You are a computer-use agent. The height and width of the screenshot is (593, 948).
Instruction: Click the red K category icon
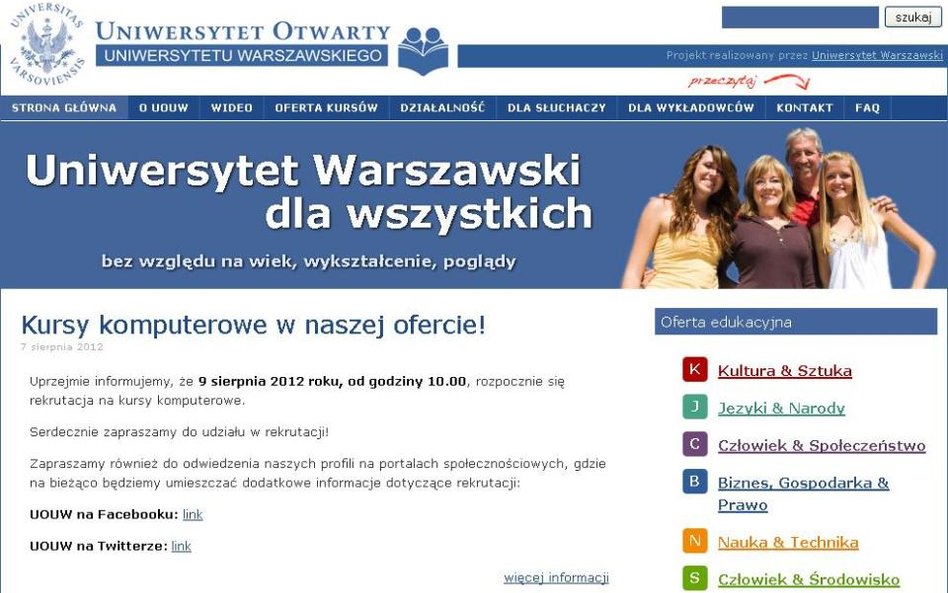pyautogui.click(x=695, y=369)
